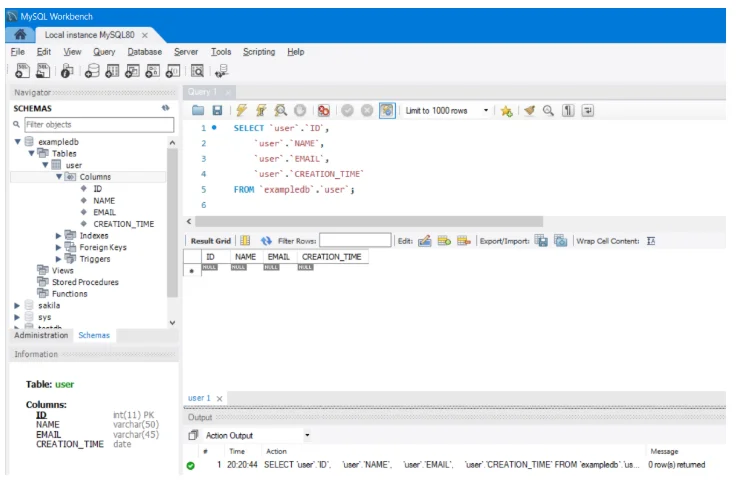Click the Filter objects search field

coord(99,125)
